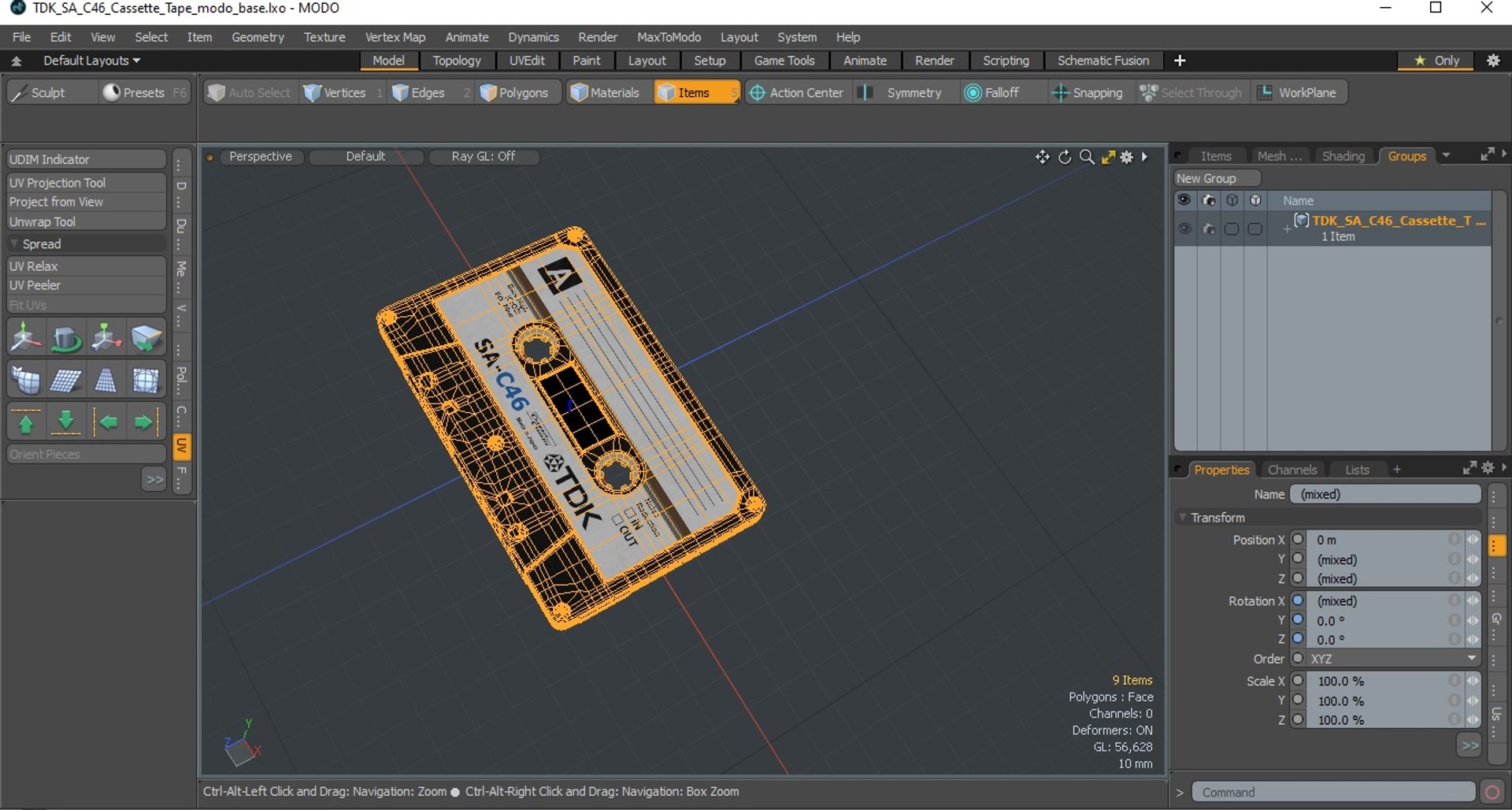Toggle Position X keyframe circle
The image size is (1512, 810).
[1298, 539]
